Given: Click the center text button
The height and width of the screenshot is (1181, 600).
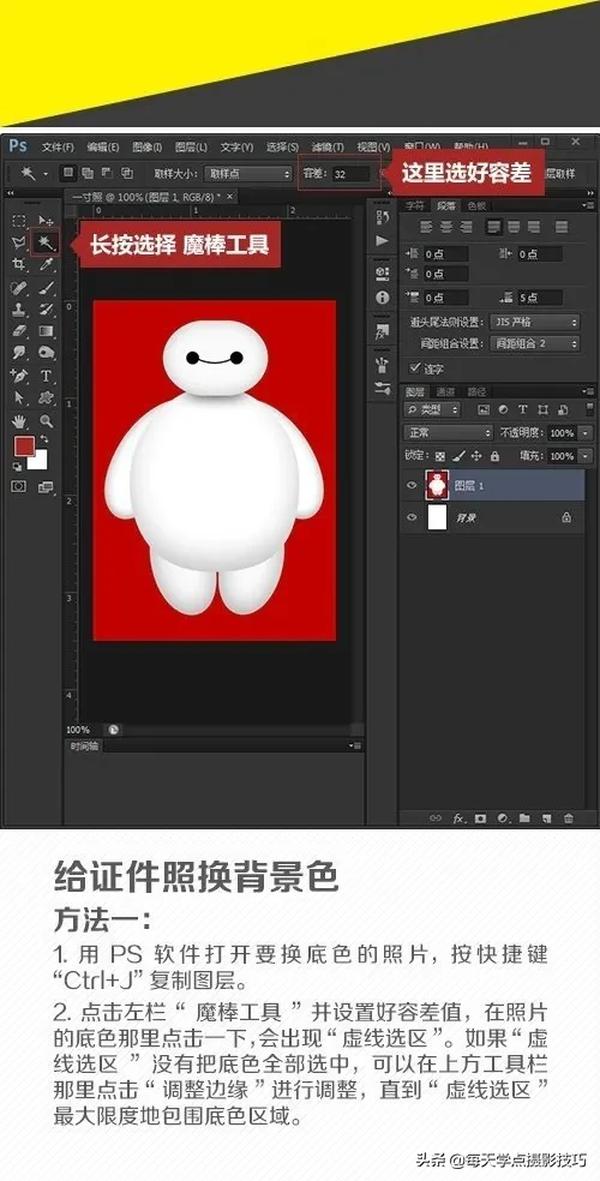Looking at the screenshot, I should (x=446, y=226).
